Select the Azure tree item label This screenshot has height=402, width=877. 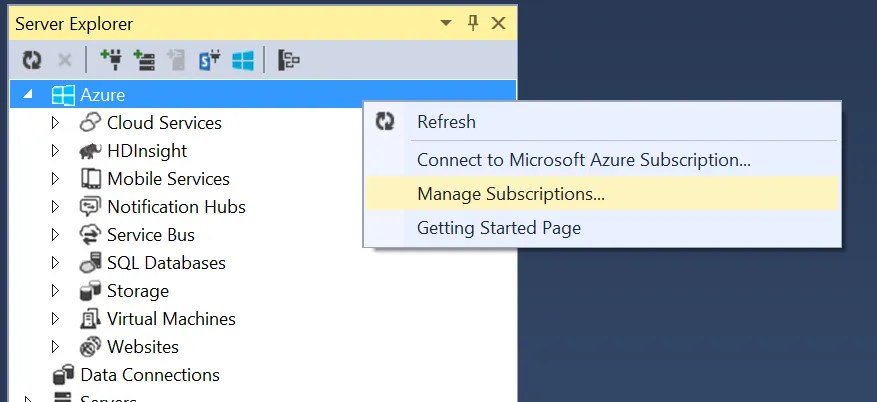[x=102, y=95]
